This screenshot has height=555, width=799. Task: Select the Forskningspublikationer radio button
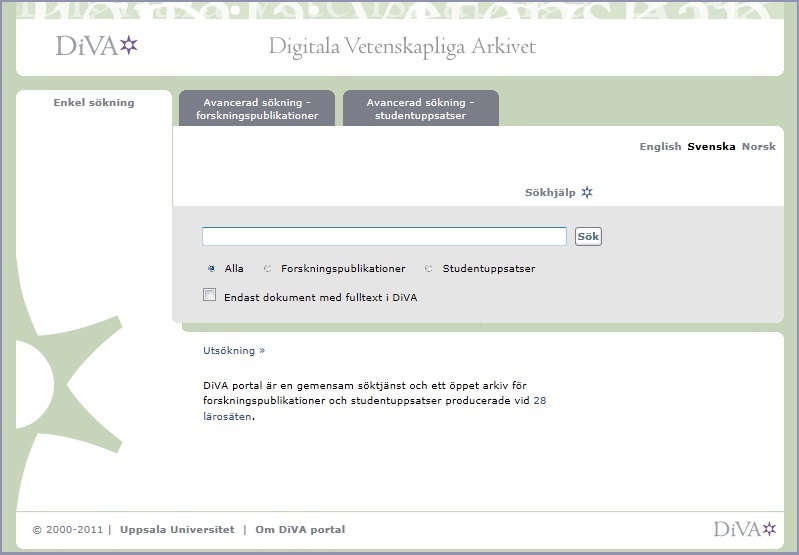[268, 269]
